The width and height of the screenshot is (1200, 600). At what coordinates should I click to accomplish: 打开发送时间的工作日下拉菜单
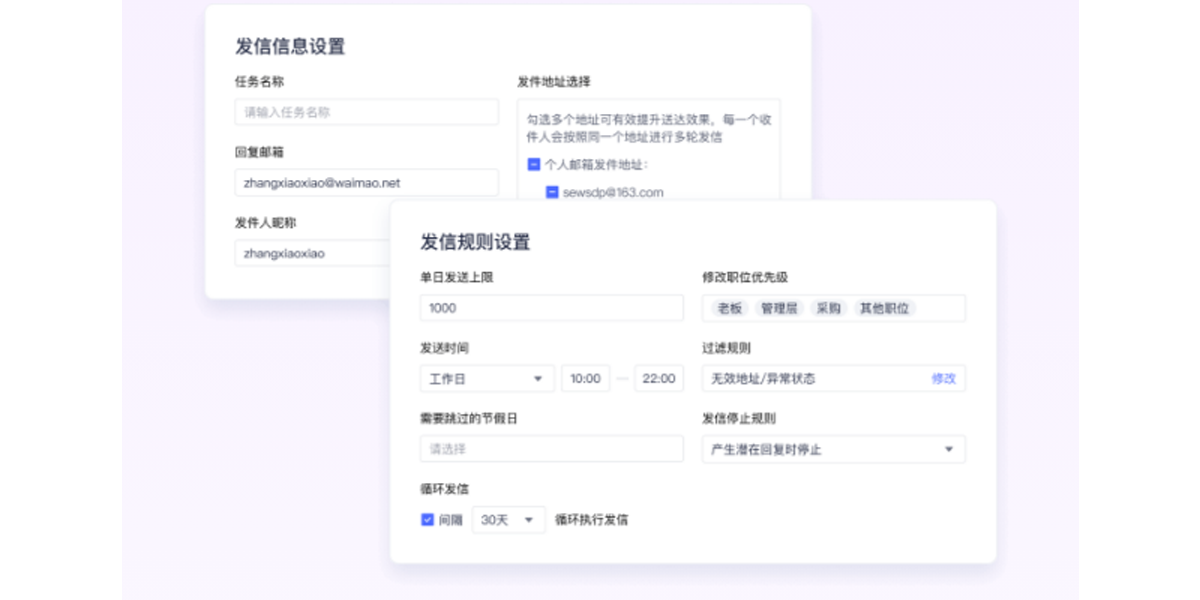(486, 378)
